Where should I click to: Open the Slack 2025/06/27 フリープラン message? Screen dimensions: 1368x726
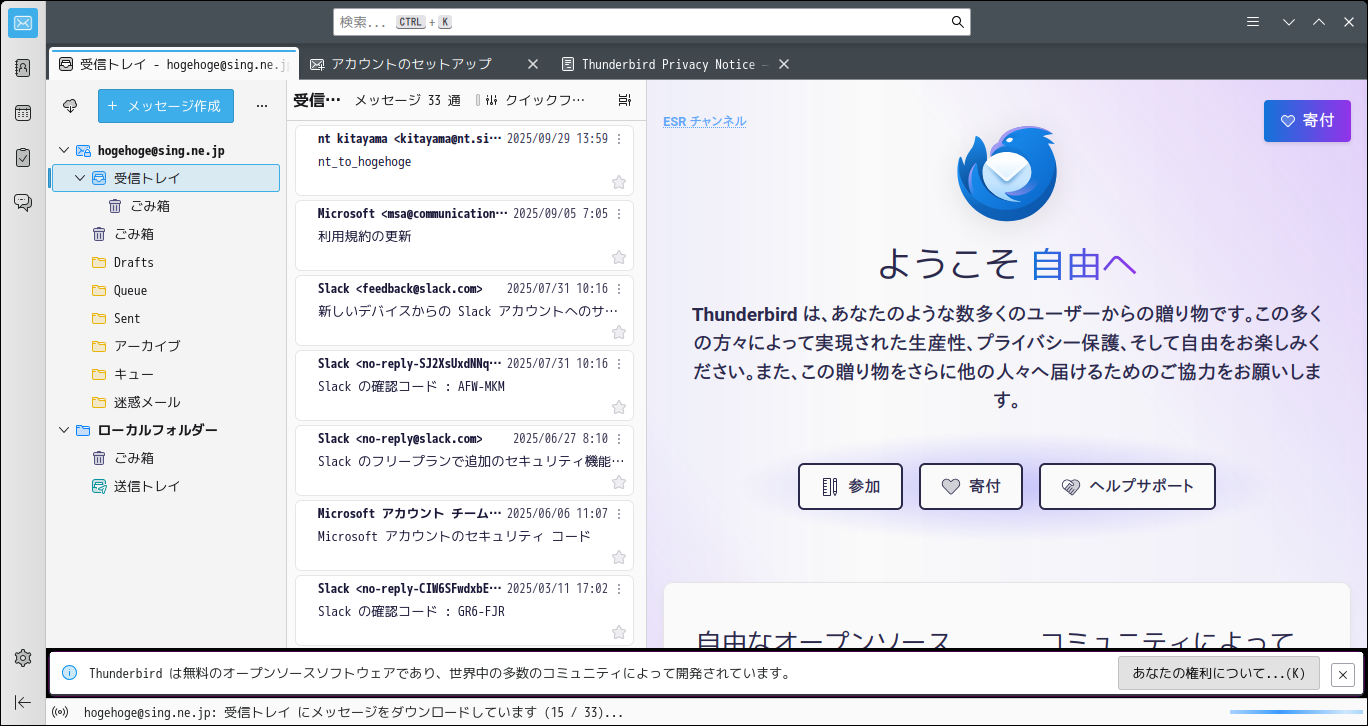(x=464, y=462)
